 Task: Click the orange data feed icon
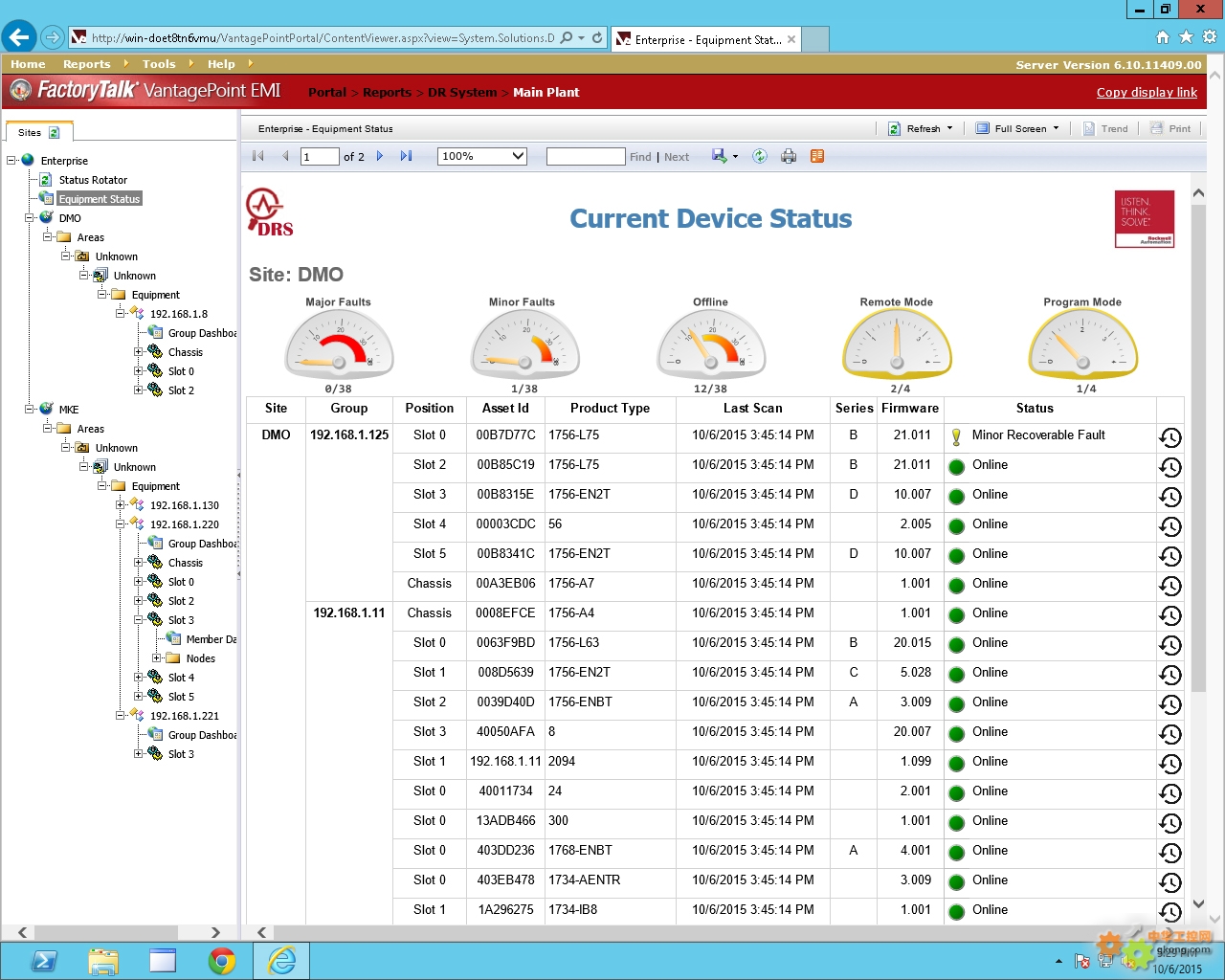pyautogui.click(x=817, y=156)
